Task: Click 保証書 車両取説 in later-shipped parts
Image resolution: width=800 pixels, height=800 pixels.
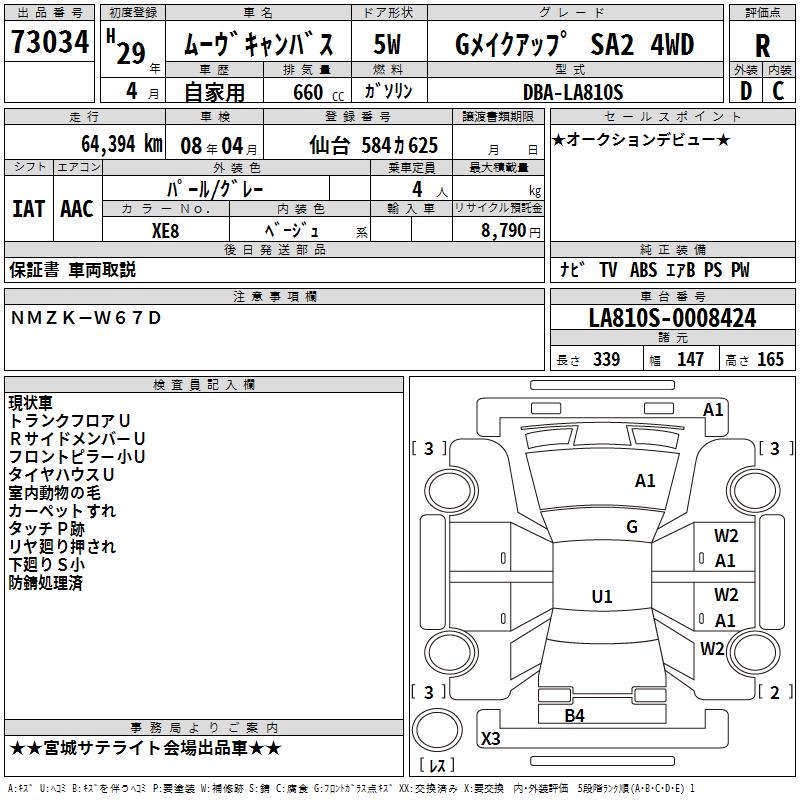Action: pyautogui.click(x=72, y=270)
